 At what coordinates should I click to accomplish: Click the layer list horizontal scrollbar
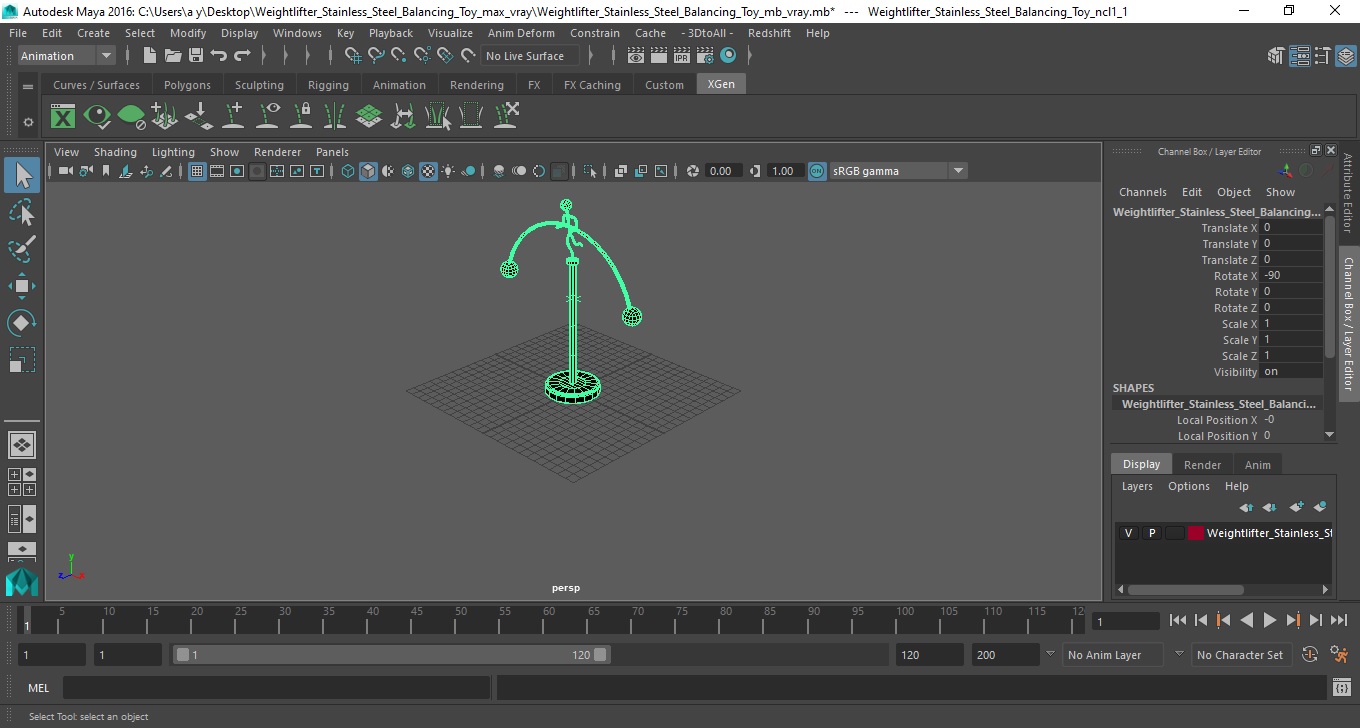pyautogui.click(x=1185, y=589)
